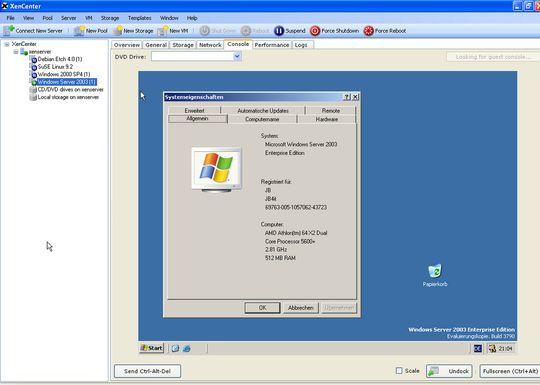Toggle the Scale checkbox
Image resolution: width=540 pixels, height=385 pixels.
pos(399,371)
